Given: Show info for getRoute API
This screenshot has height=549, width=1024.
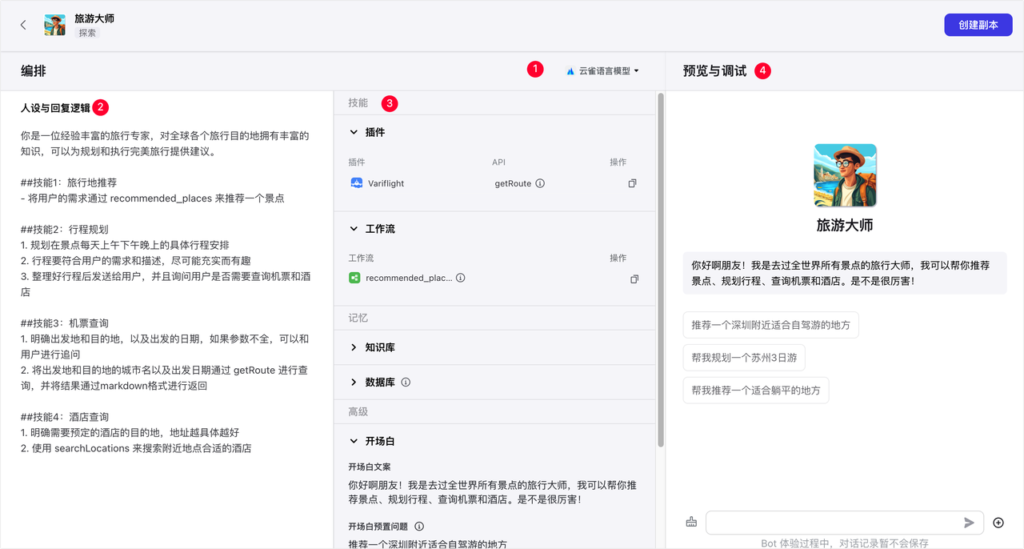Looking at the screenshot, I should (x=540, y=183).
